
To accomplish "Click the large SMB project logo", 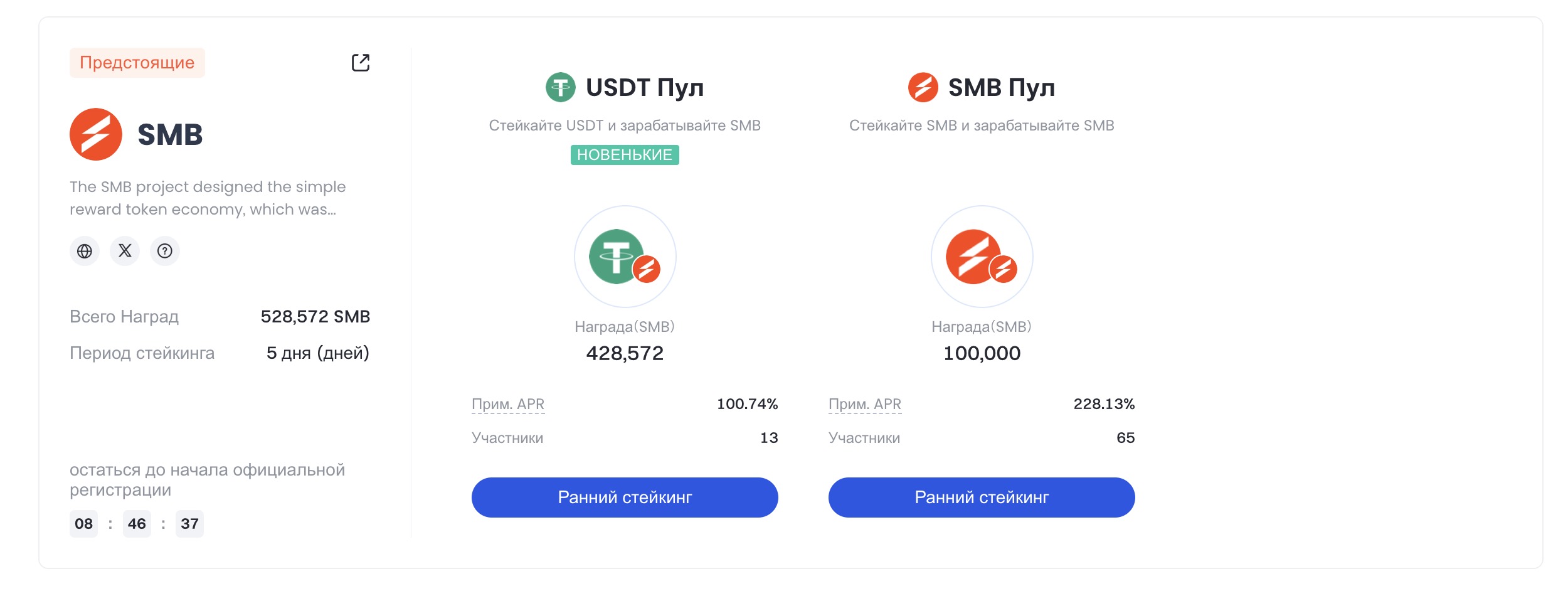I will (x=96, y=134).
